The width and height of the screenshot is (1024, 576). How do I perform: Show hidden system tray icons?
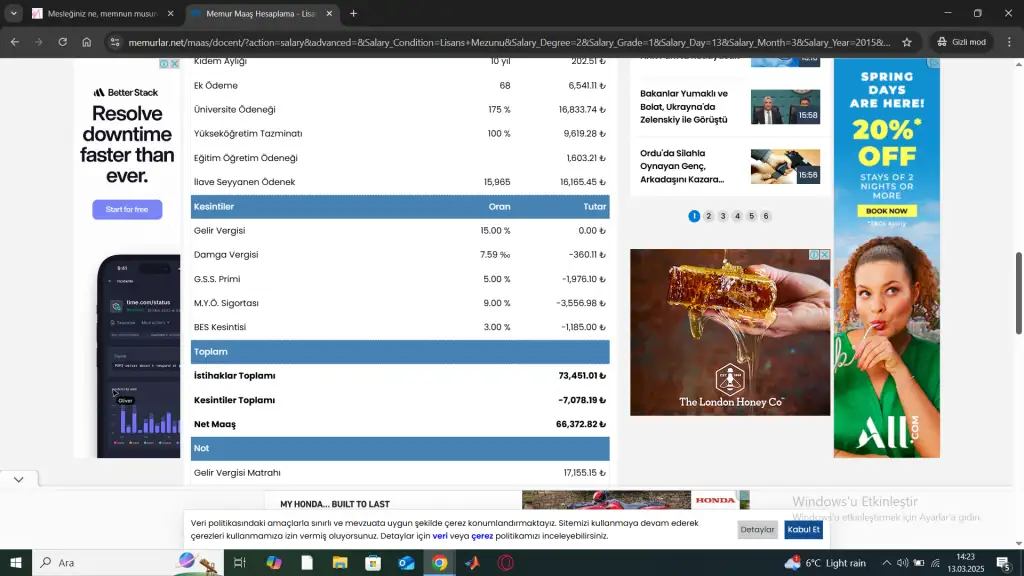click(886, 563)
